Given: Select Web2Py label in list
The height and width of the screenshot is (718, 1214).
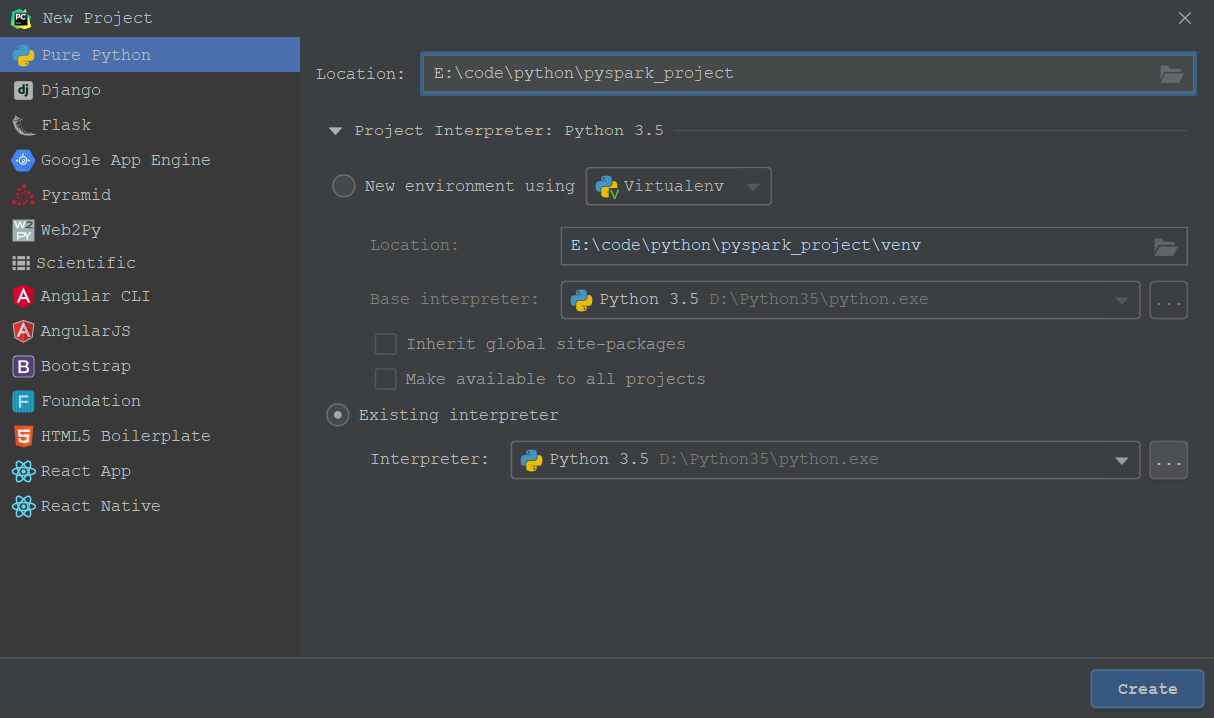Looking at the screenshot, I should (x=71, y=230).
